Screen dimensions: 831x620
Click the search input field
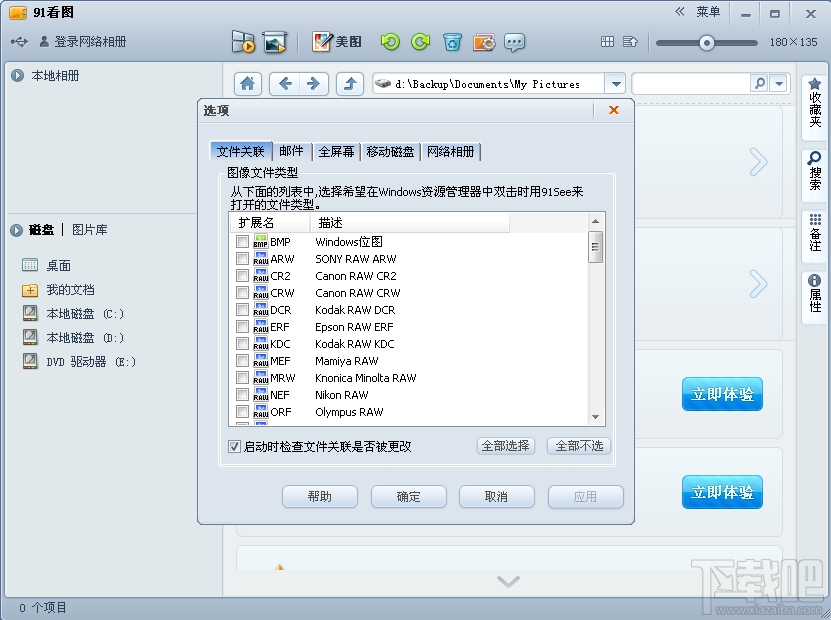point(691,83)
